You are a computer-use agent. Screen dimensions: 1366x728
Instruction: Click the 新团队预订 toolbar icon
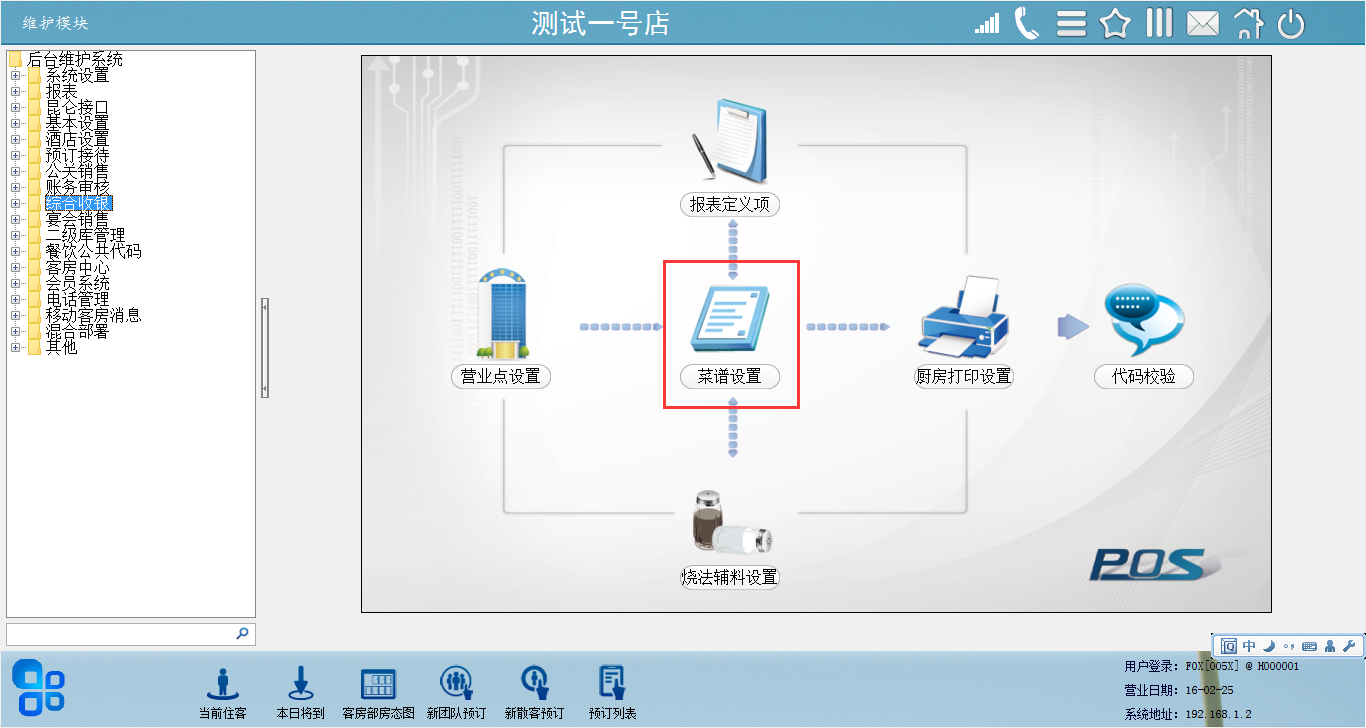pos(456,692)
